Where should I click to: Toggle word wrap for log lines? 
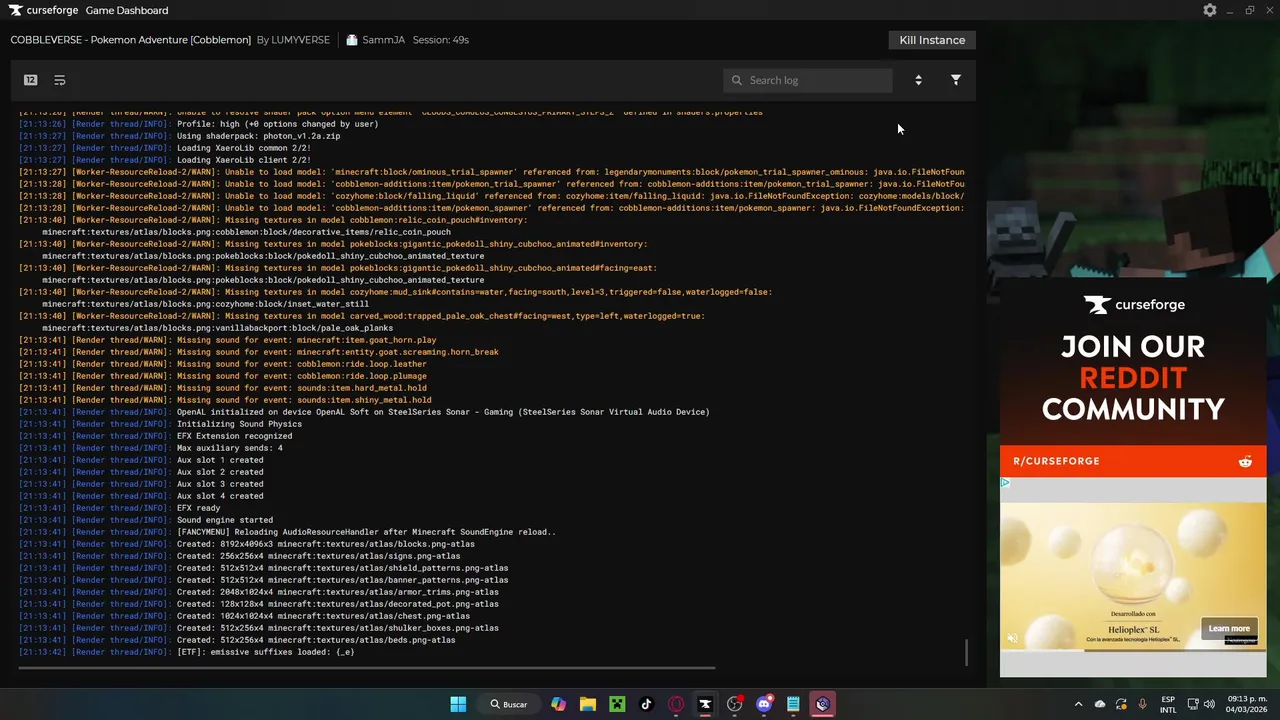pyautogui.click(x=59, y=80)
